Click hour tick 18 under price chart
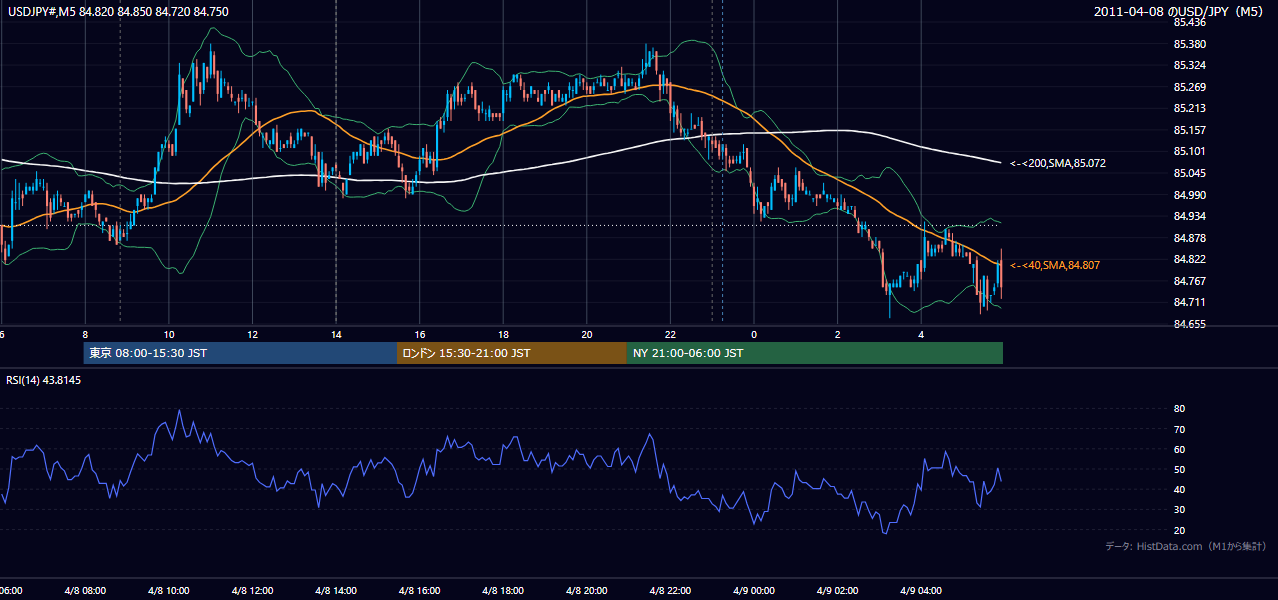The image size is (1278, 600). (503, 334)
